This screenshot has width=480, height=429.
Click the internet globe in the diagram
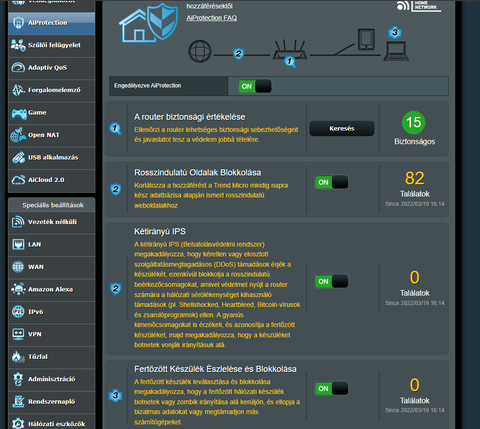(x=200, y=51)
